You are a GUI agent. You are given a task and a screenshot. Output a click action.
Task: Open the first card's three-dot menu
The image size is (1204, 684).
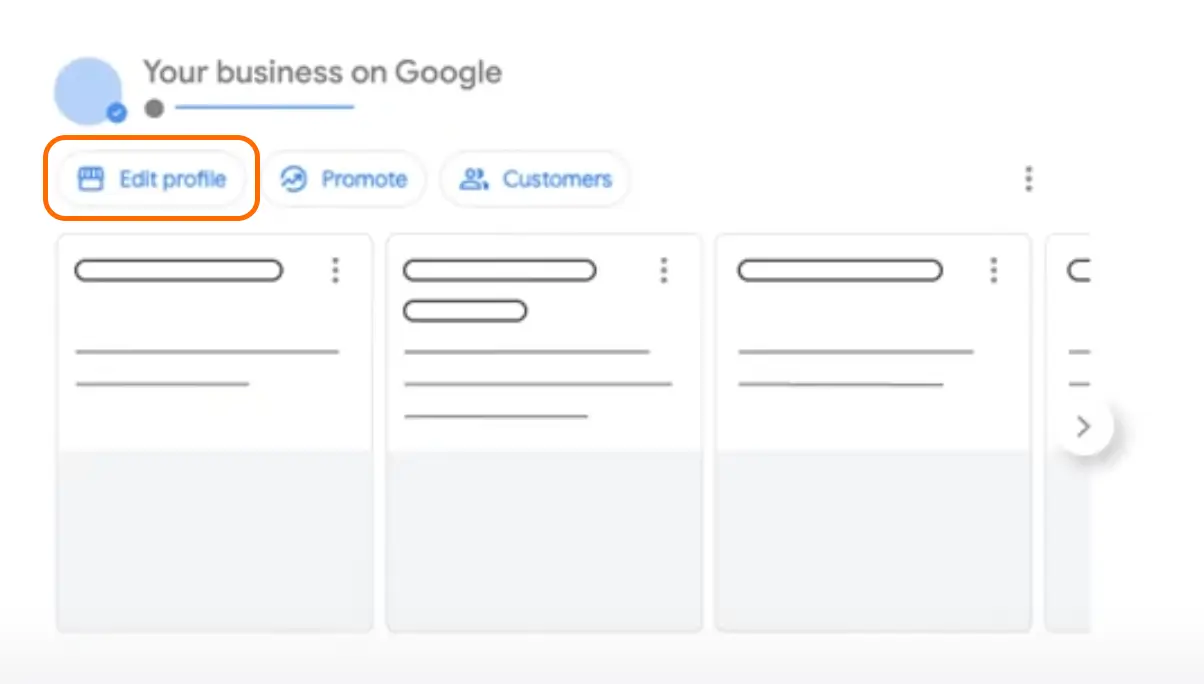point(335,270)
